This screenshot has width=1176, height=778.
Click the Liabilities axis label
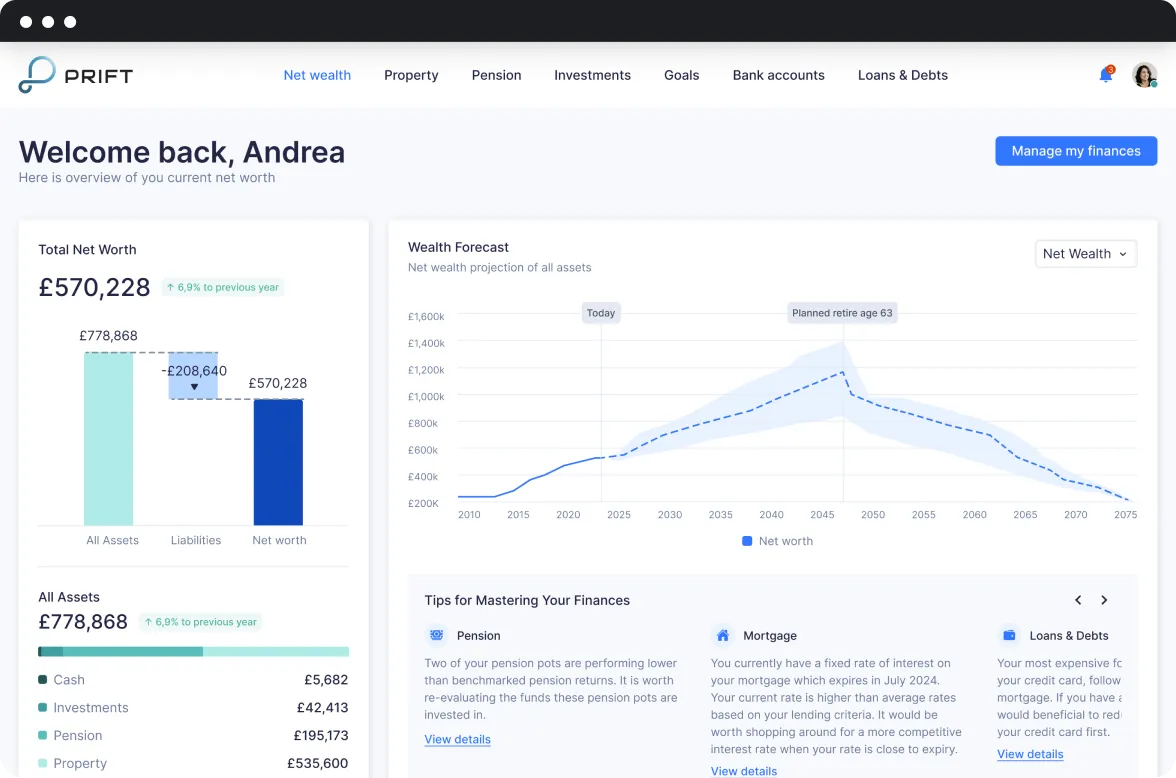click(196, 540)
